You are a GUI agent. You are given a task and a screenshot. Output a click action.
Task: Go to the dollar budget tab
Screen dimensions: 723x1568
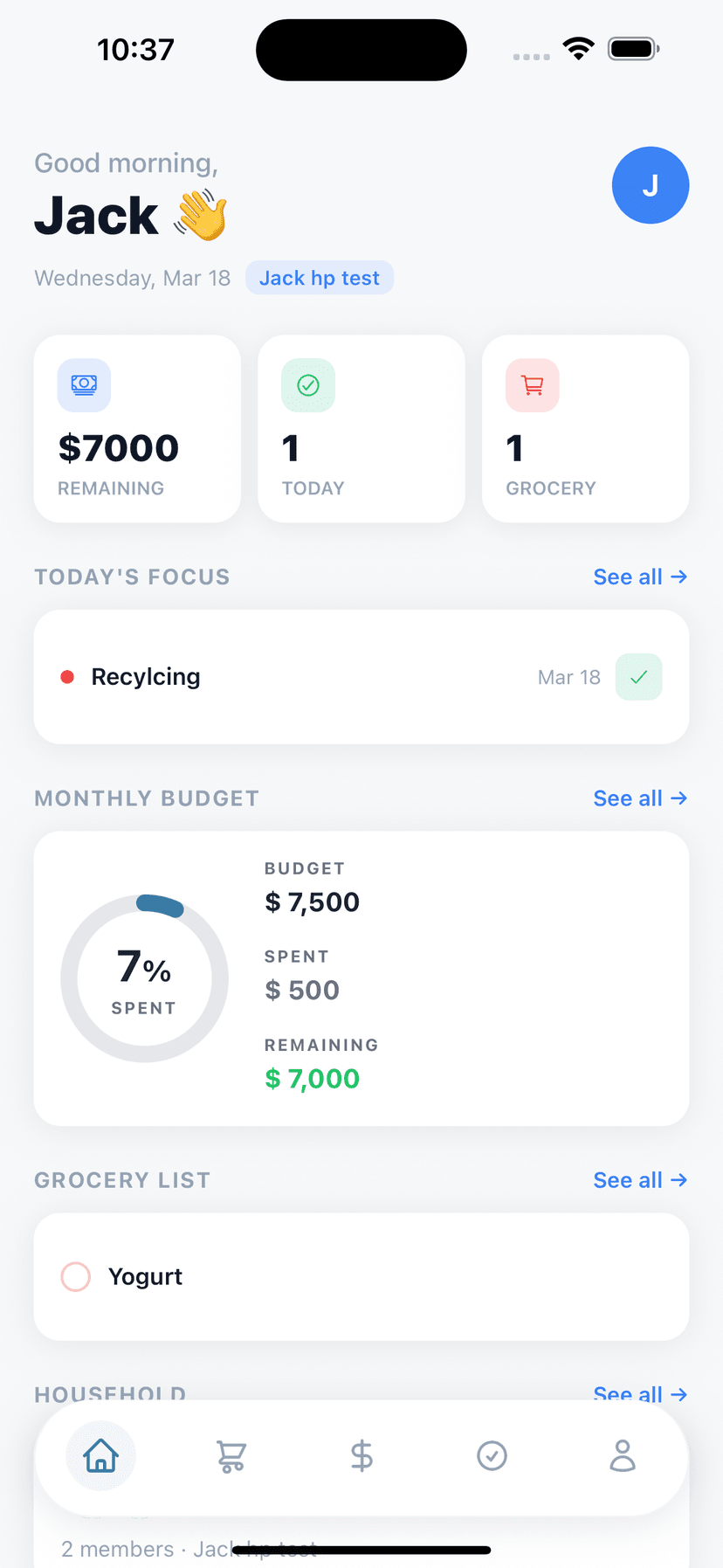point(361,1455)
